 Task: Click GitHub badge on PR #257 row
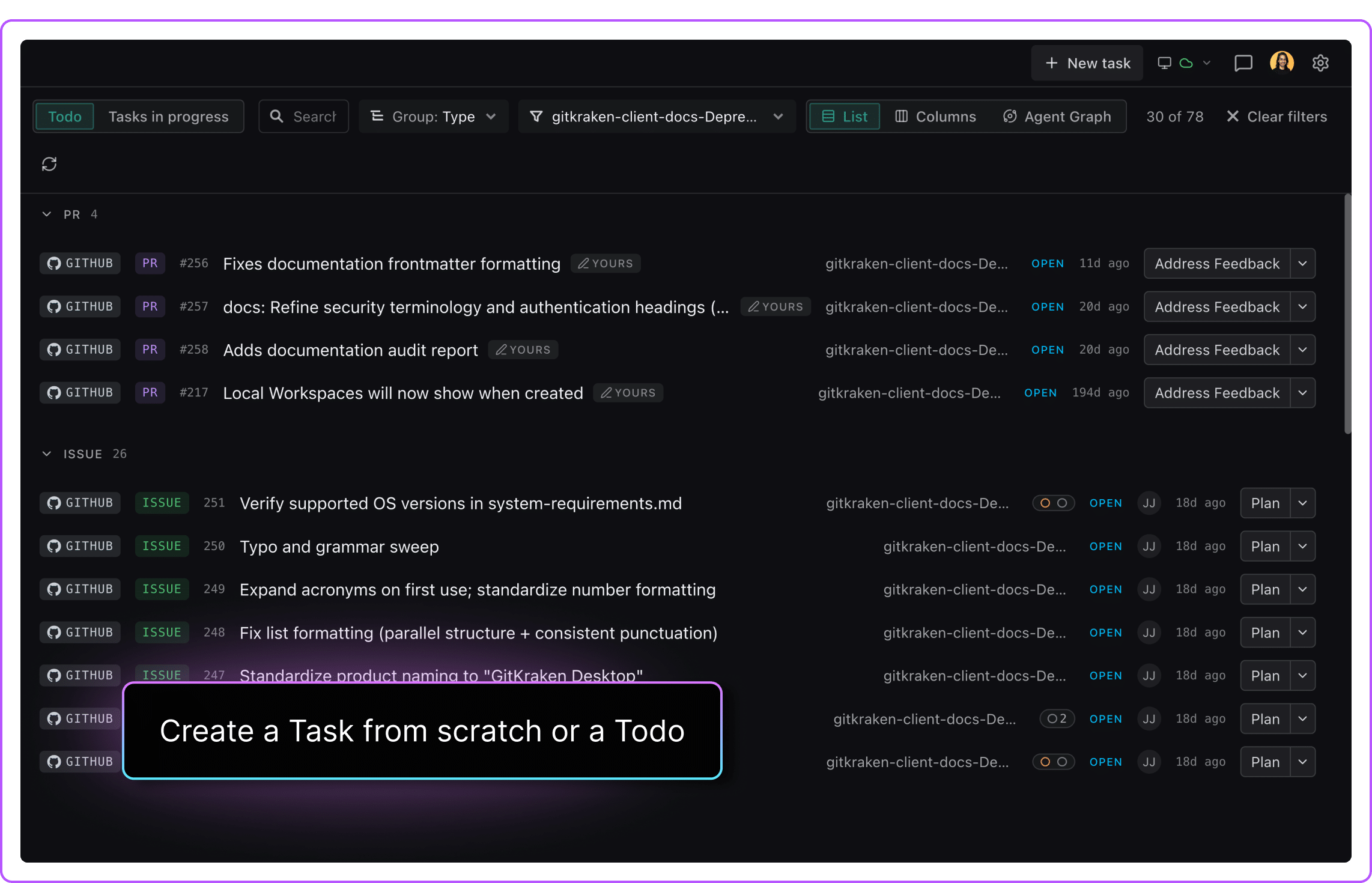[80, 306]
